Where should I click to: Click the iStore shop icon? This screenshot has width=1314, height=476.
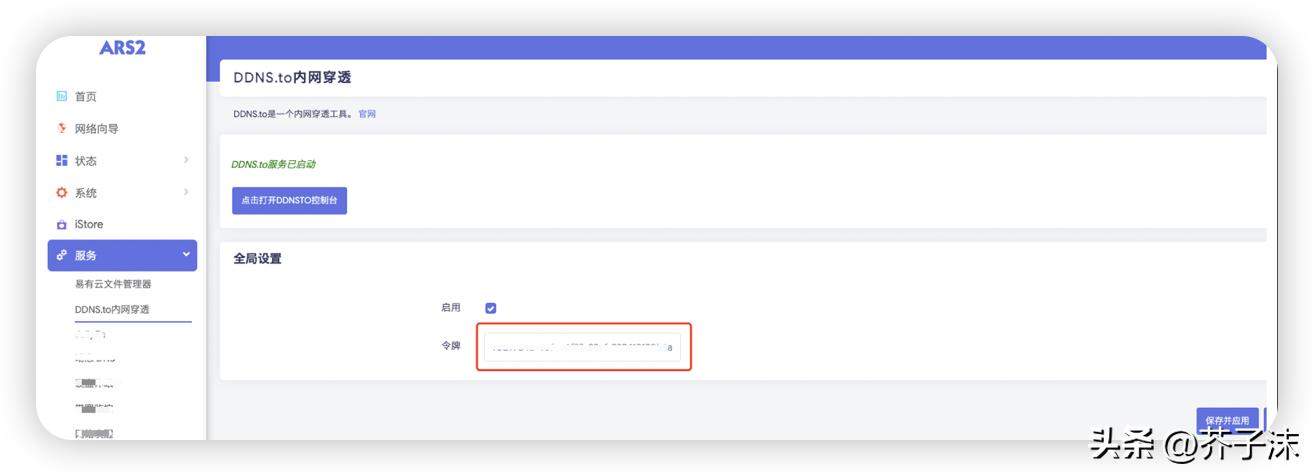61,225
